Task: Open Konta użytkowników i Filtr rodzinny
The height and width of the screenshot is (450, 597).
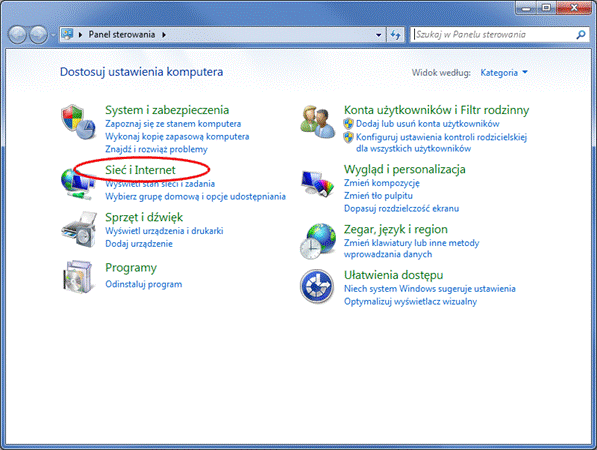Action: click(x=436, y=110)
